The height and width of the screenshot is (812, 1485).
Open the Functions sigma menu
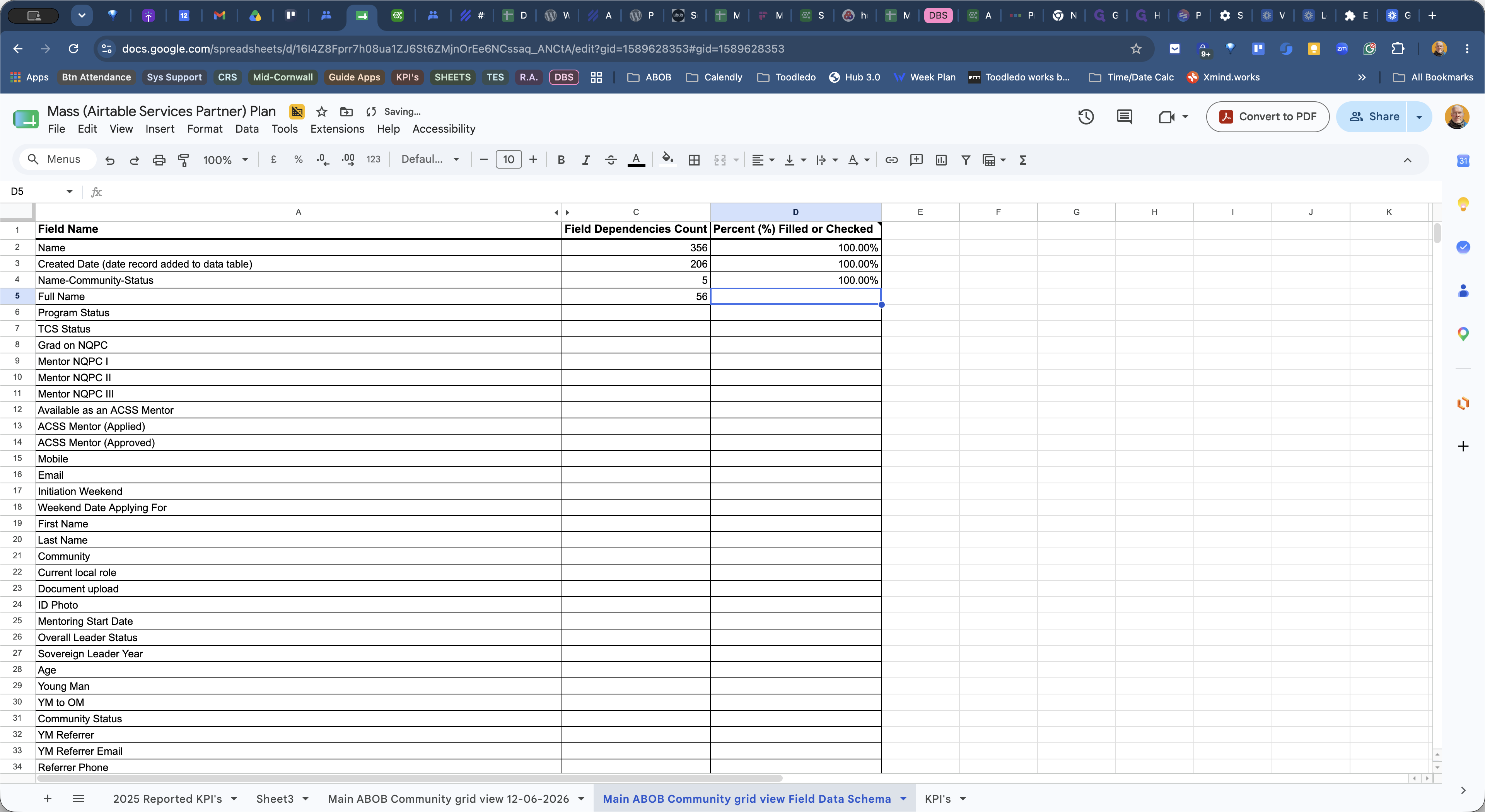tap(1022, 160)
